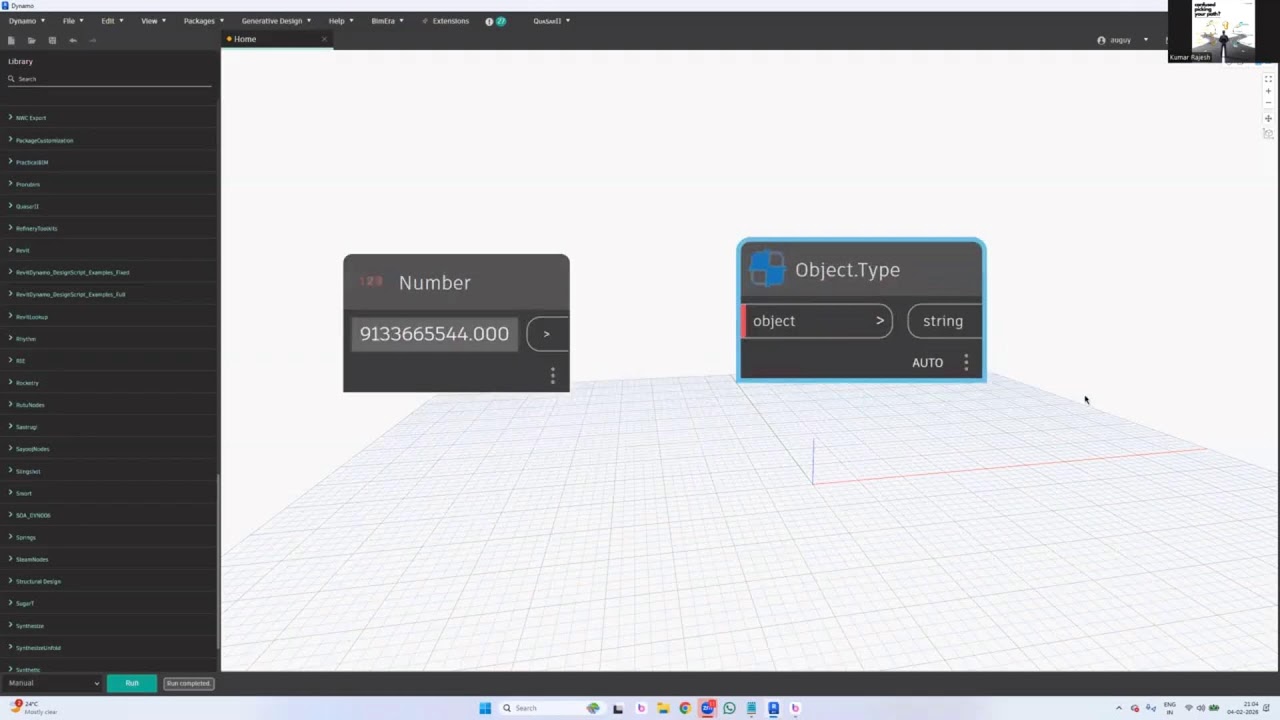Expand the PracticalBIM library category
This screenshot has width=1280, height=720.
tap(108, 162)
